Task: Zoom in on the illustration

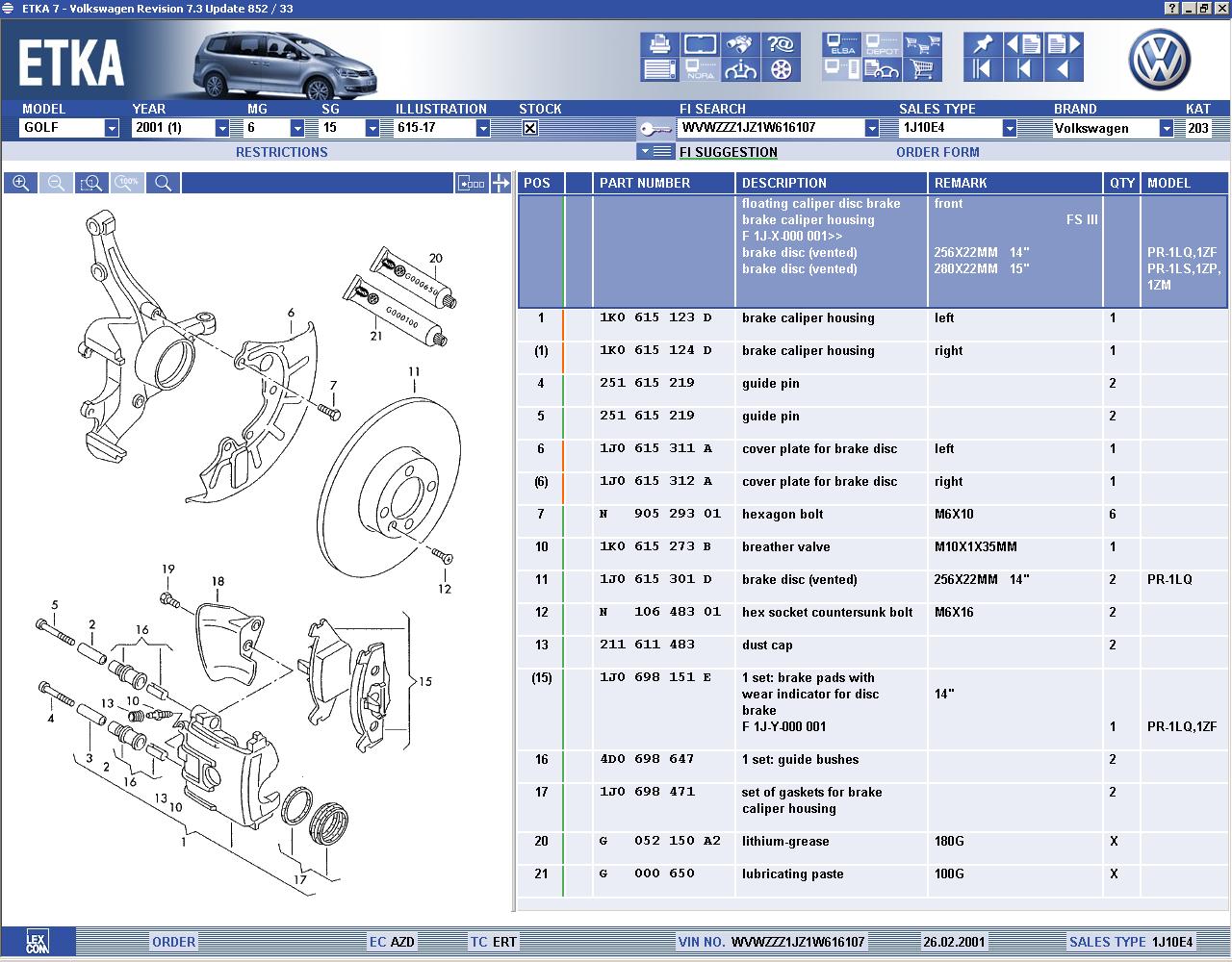Action: pos(20,183)
